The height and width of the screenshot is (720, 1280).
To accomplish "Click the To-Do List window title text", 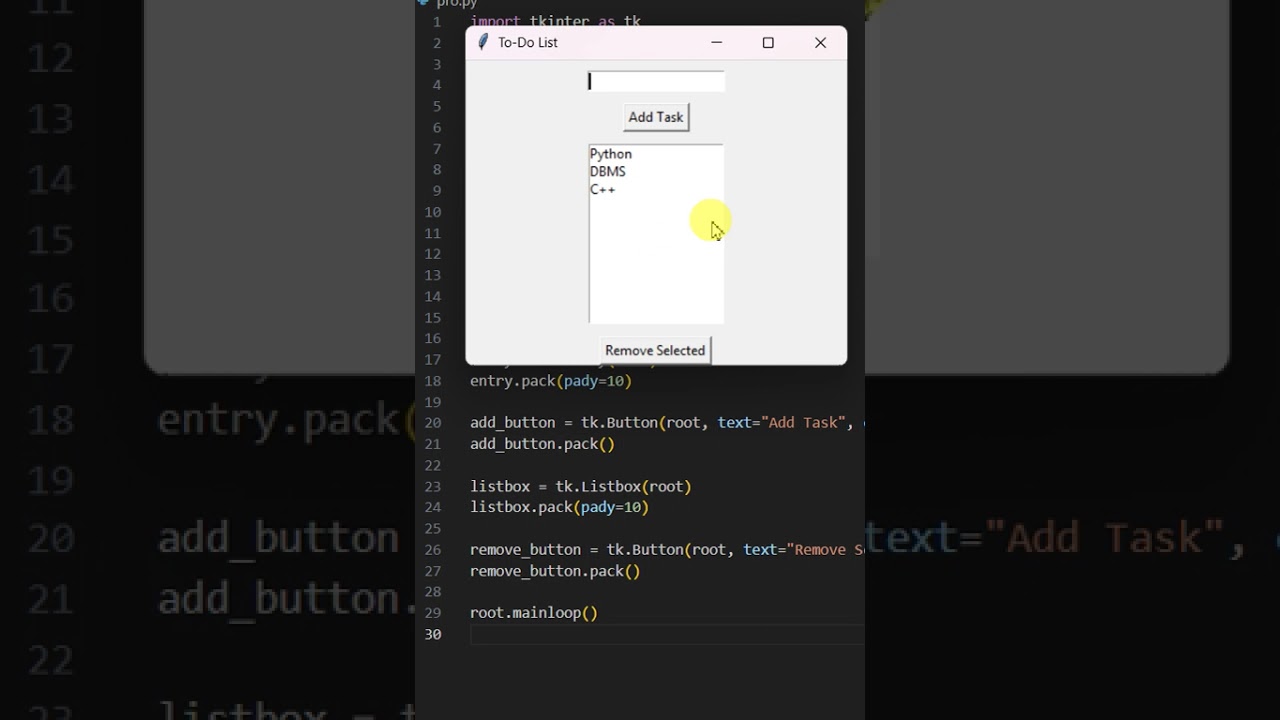I will click(528, 42).
